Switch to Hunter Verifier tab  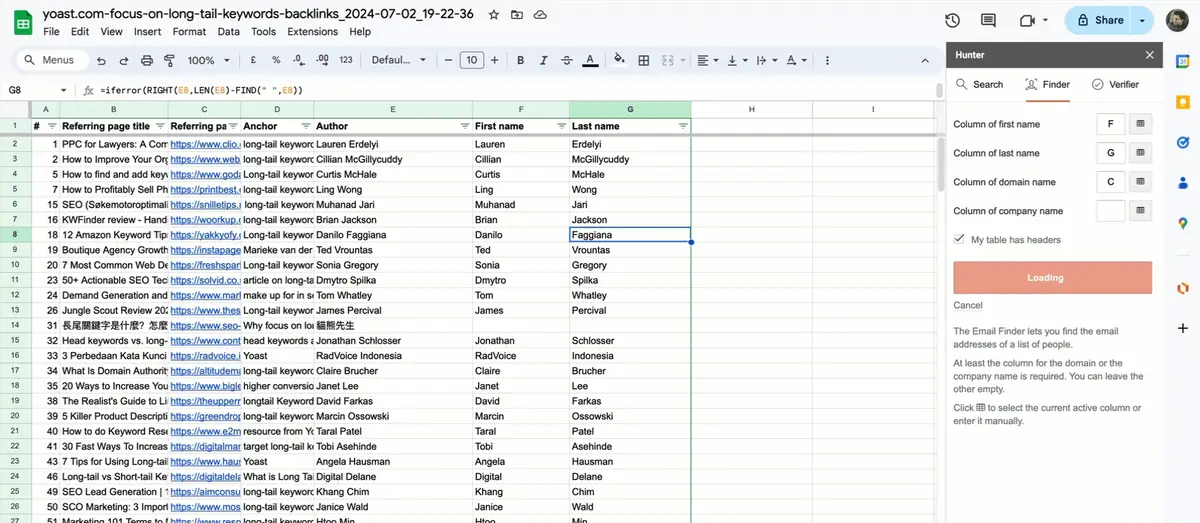point(1115,84)
